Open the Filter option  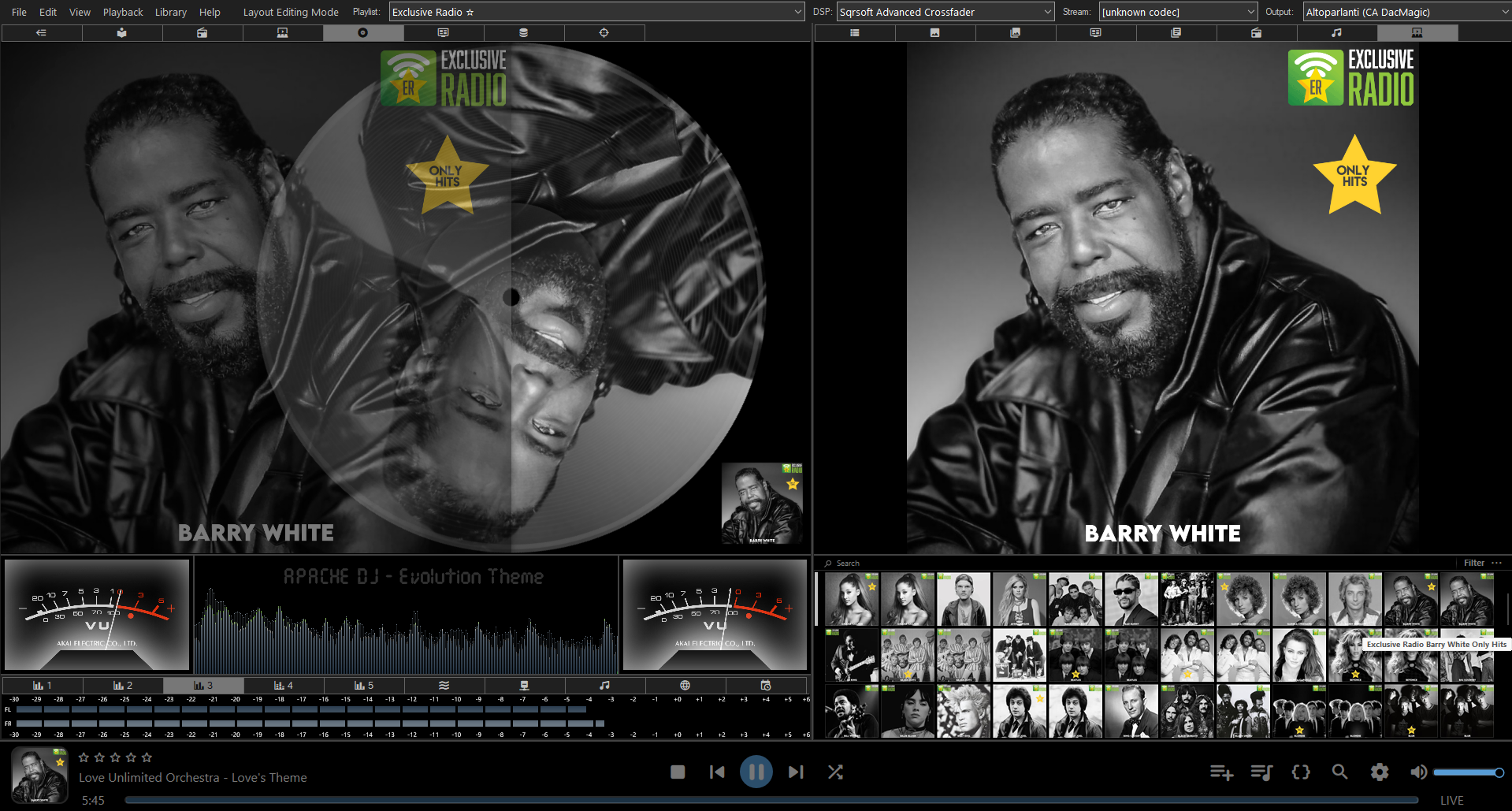click(x=1473, y=563)
